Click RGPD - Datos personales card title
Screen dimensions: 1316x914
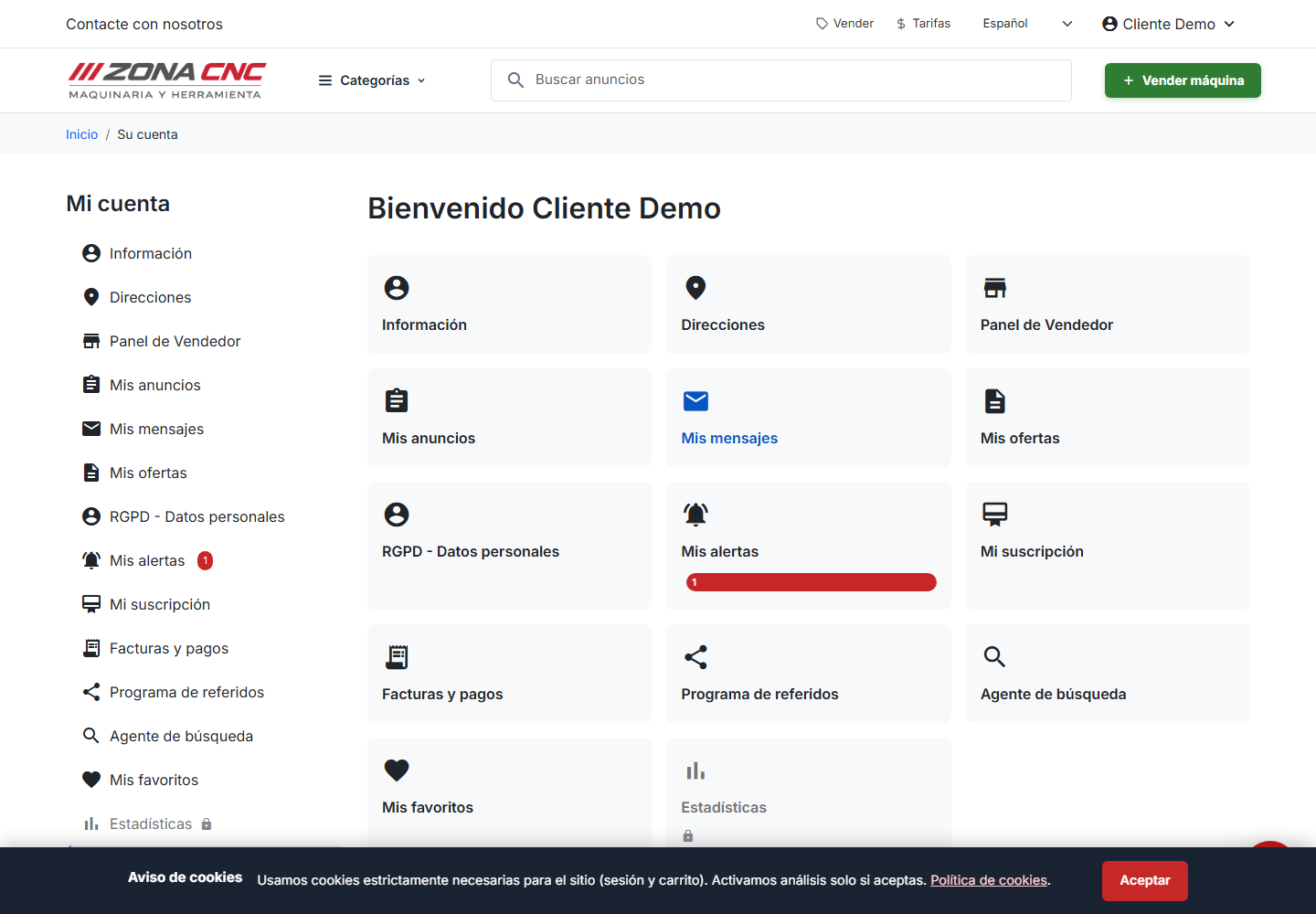(x=471, y=551)
